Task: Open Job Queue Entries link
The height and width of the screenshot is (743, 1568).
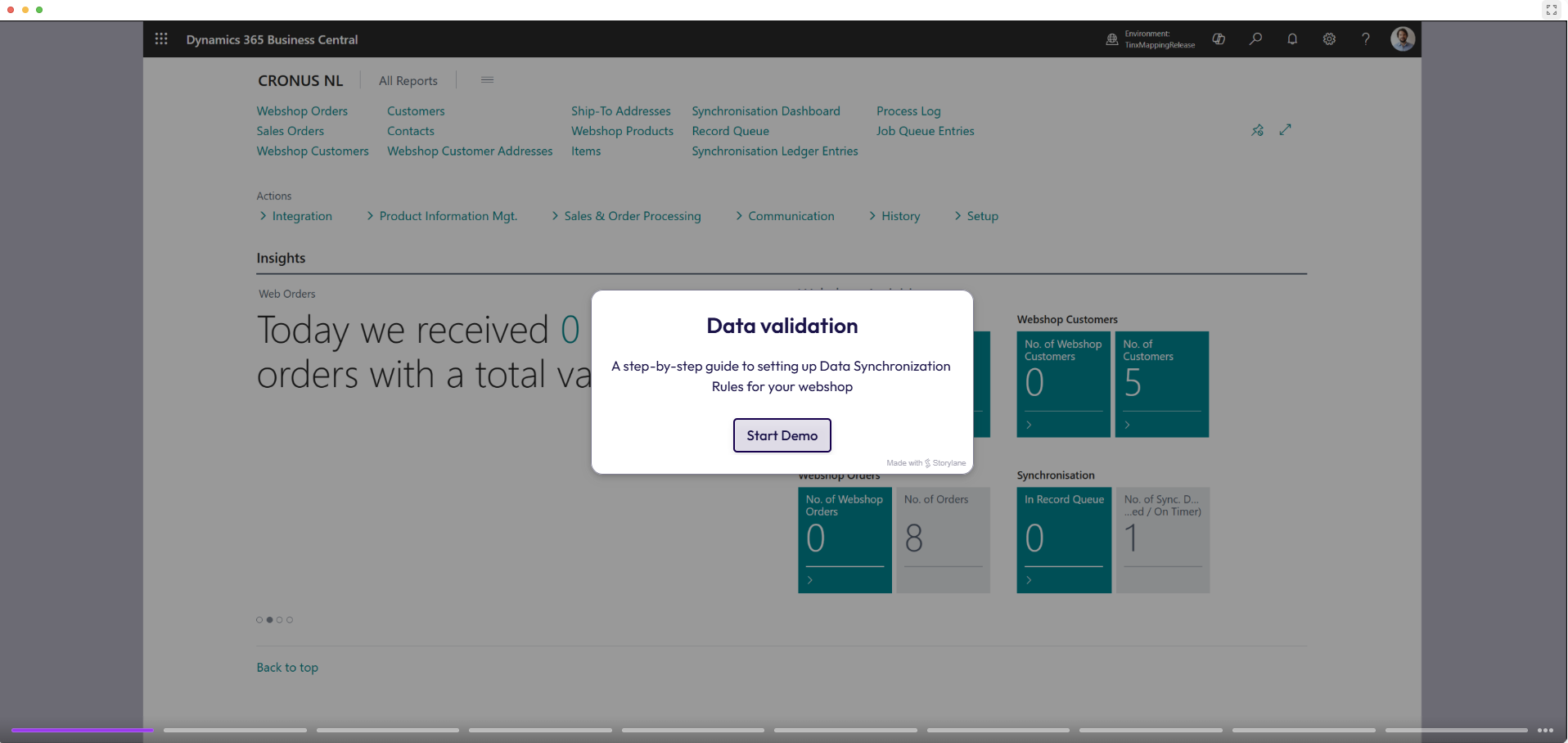Action: click(926, 131)
